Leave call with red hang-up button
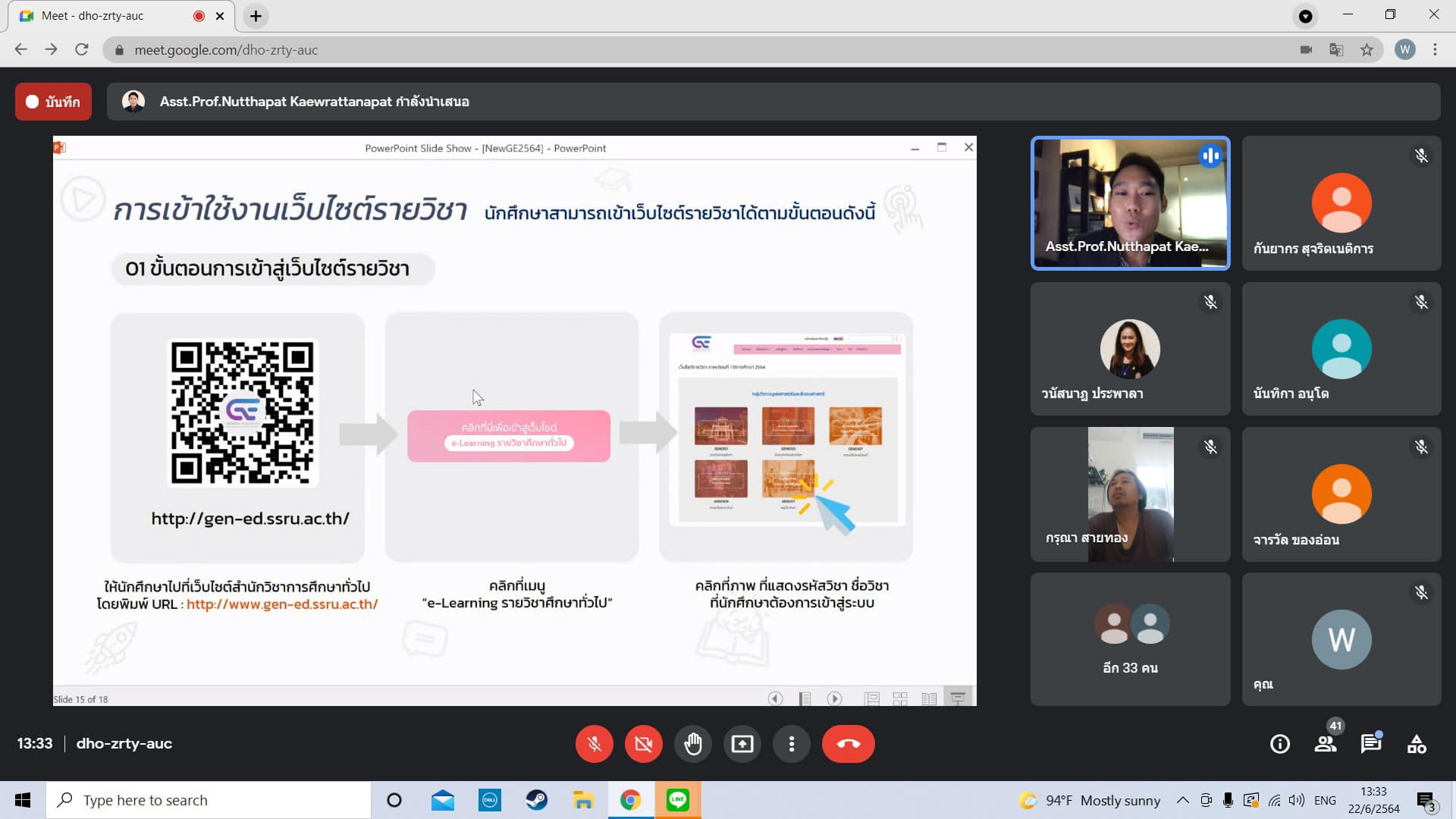The height and width of the screenshot is (819, 1456). pyautogui.click(x=848, y=744)
